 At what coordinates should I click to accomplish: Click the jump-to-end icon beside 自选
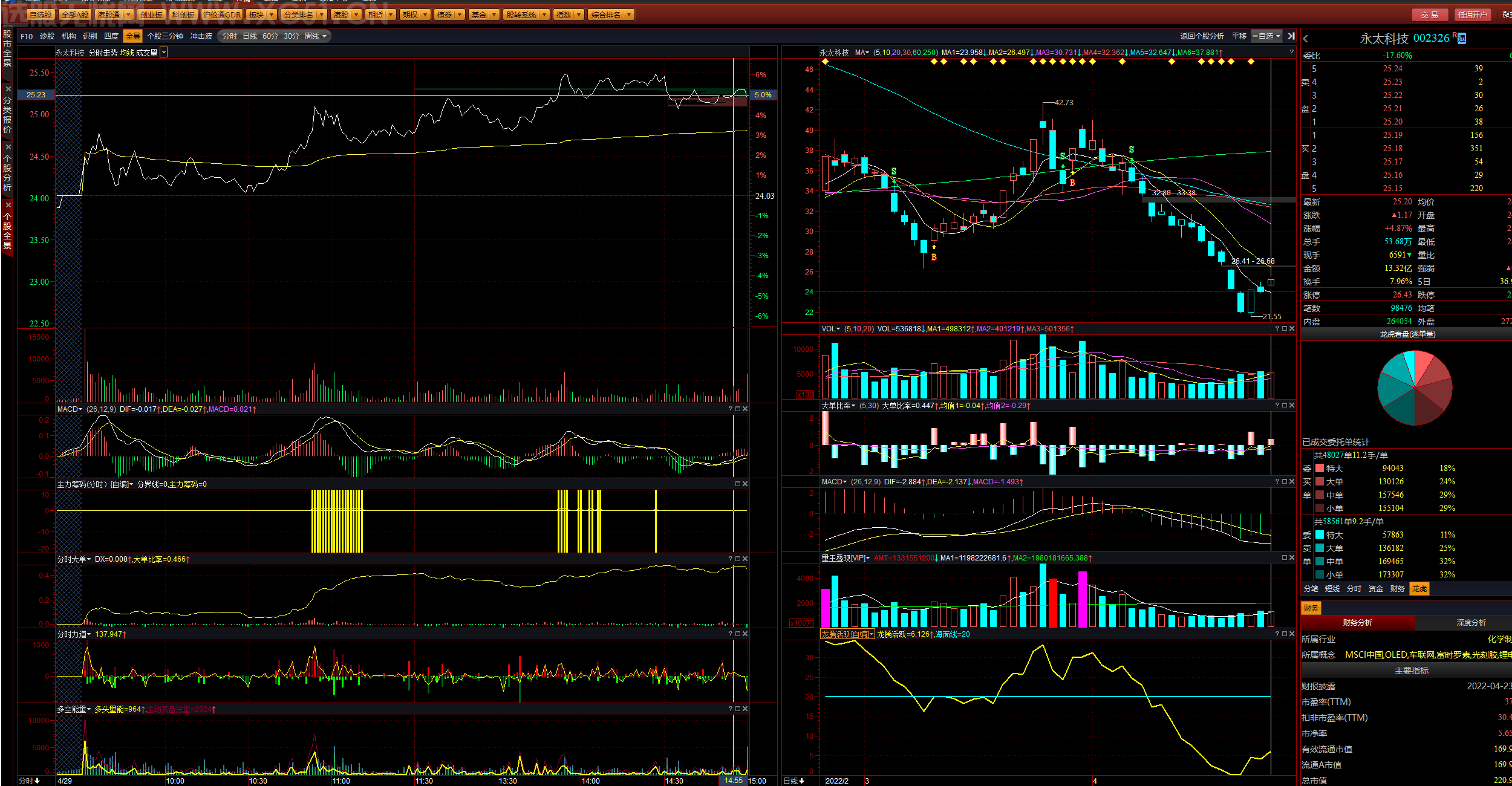click(1291, 36)
